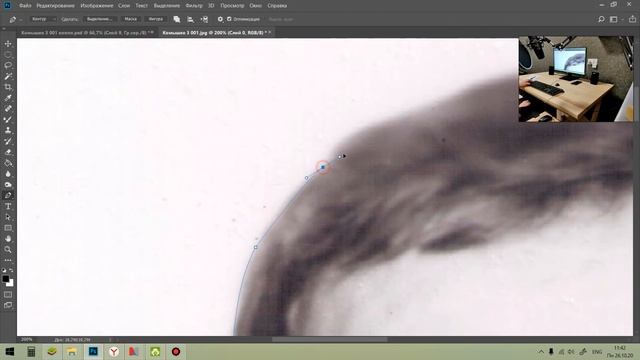Click the share export icon
640x360 pixels.
pos(632,19)
